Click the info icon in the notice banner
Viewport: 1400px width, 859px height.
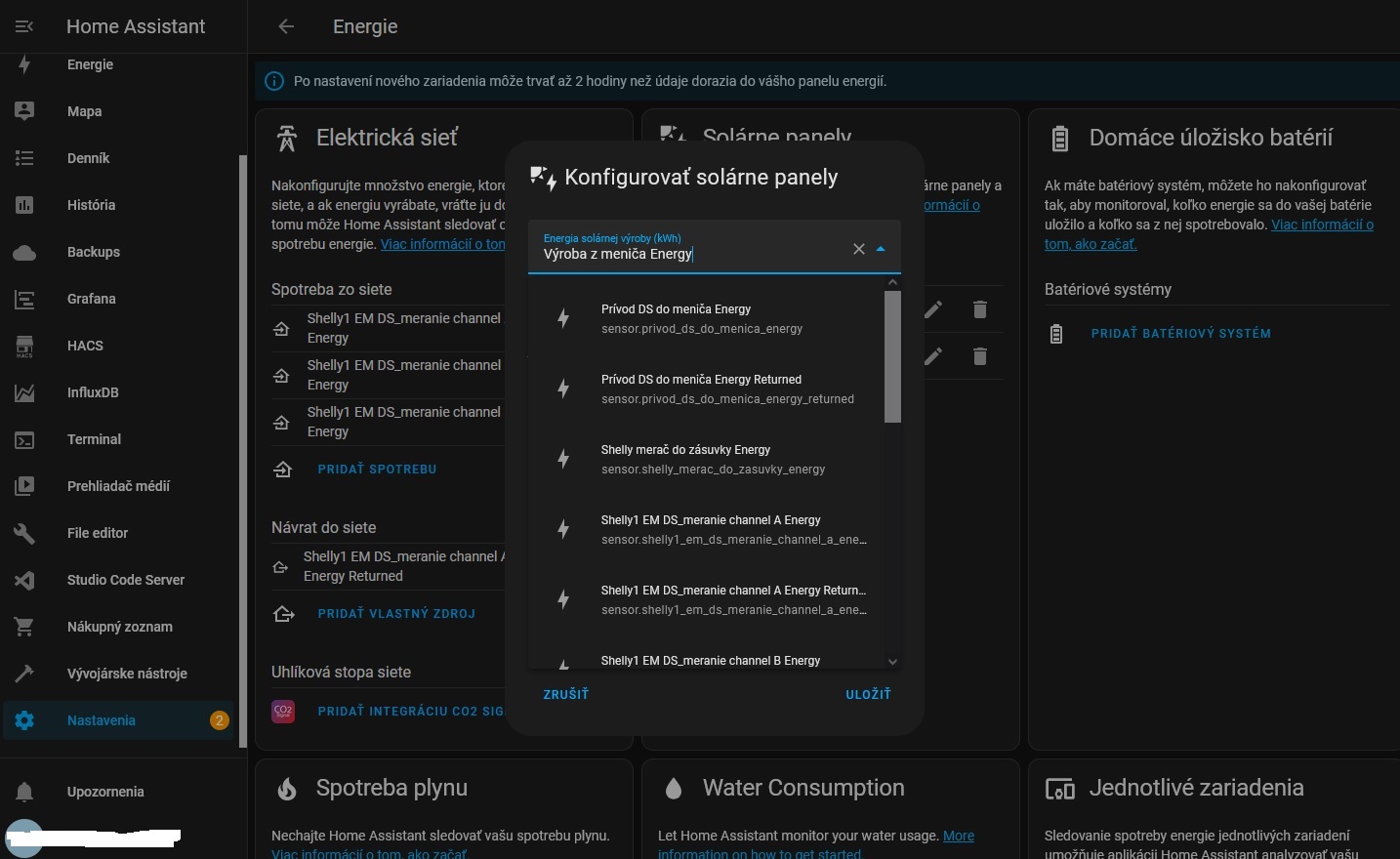274,81
